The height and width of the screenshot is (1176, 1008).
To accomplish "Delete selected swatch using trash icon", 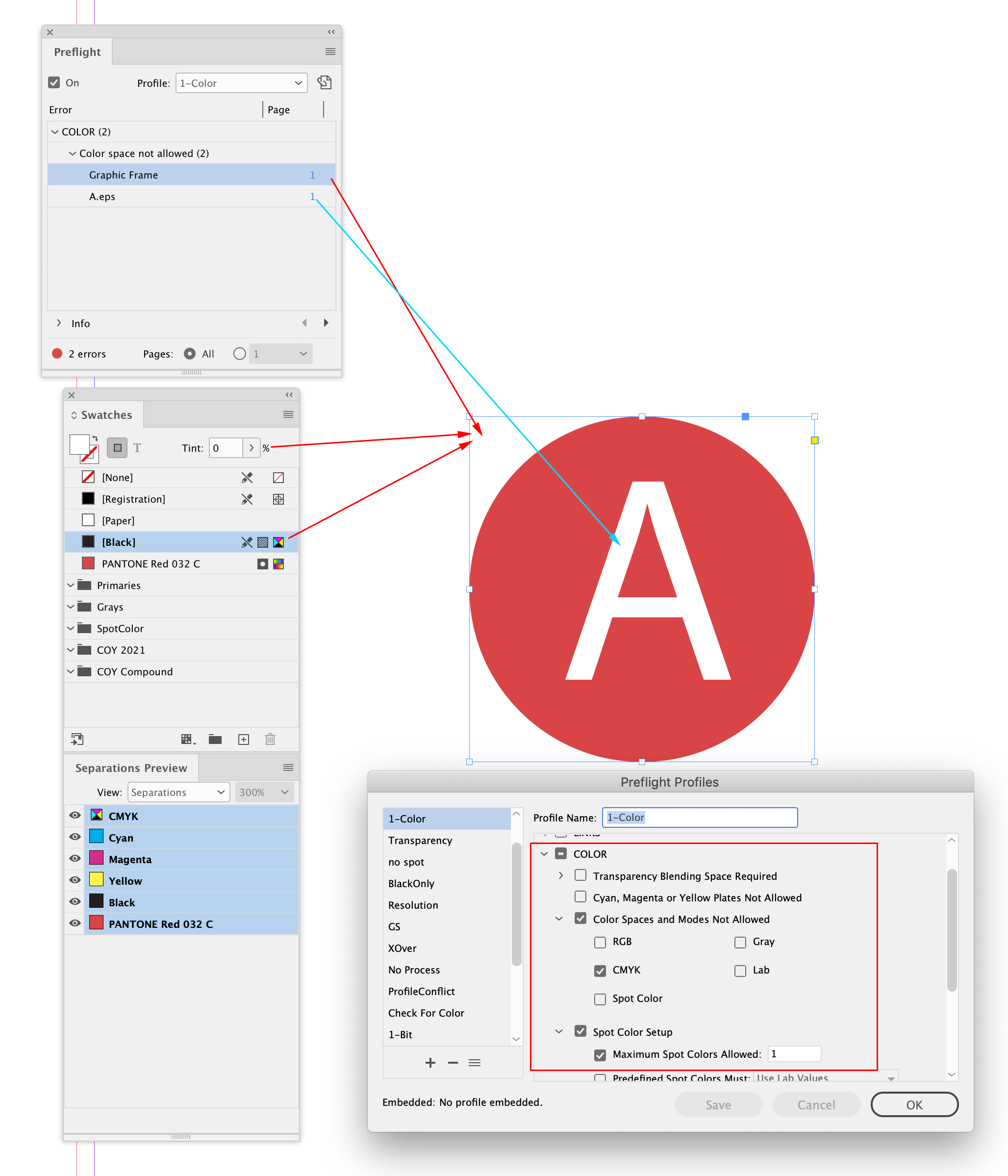I will (270, 739).
